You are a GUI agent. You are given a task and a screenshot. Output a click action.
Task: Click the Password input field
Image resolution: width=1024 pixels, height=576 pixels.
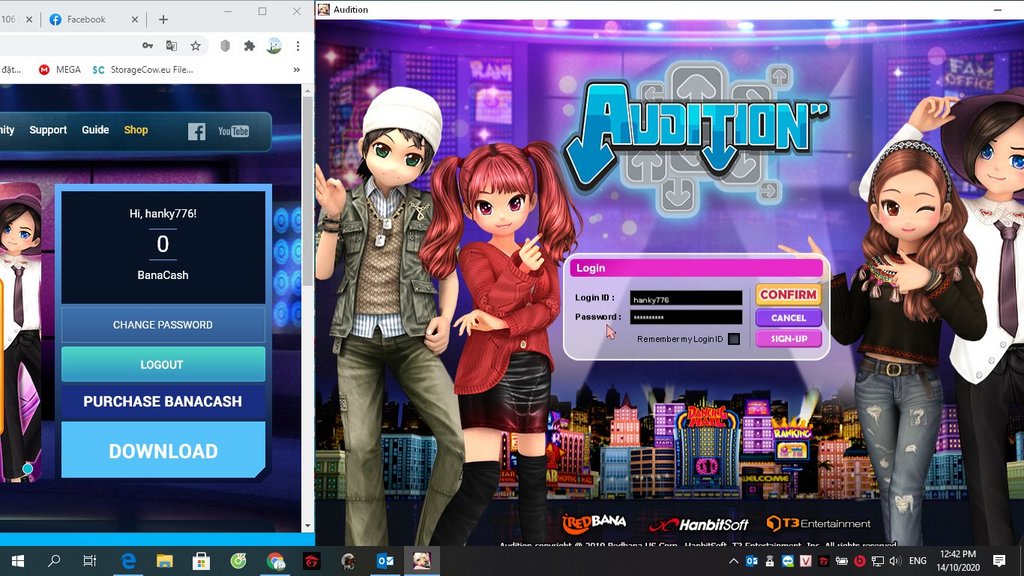(x=686, y=317)
